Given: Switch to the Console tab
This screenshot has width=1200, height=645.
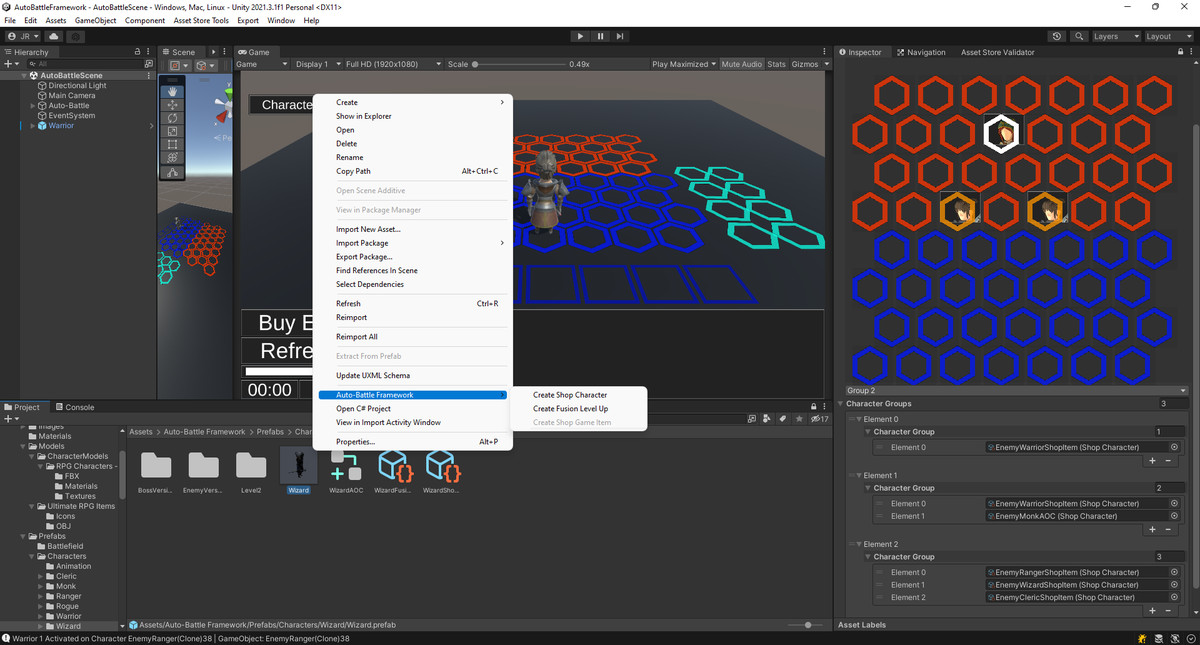Looking at the screenshot, I should [74, 407].
